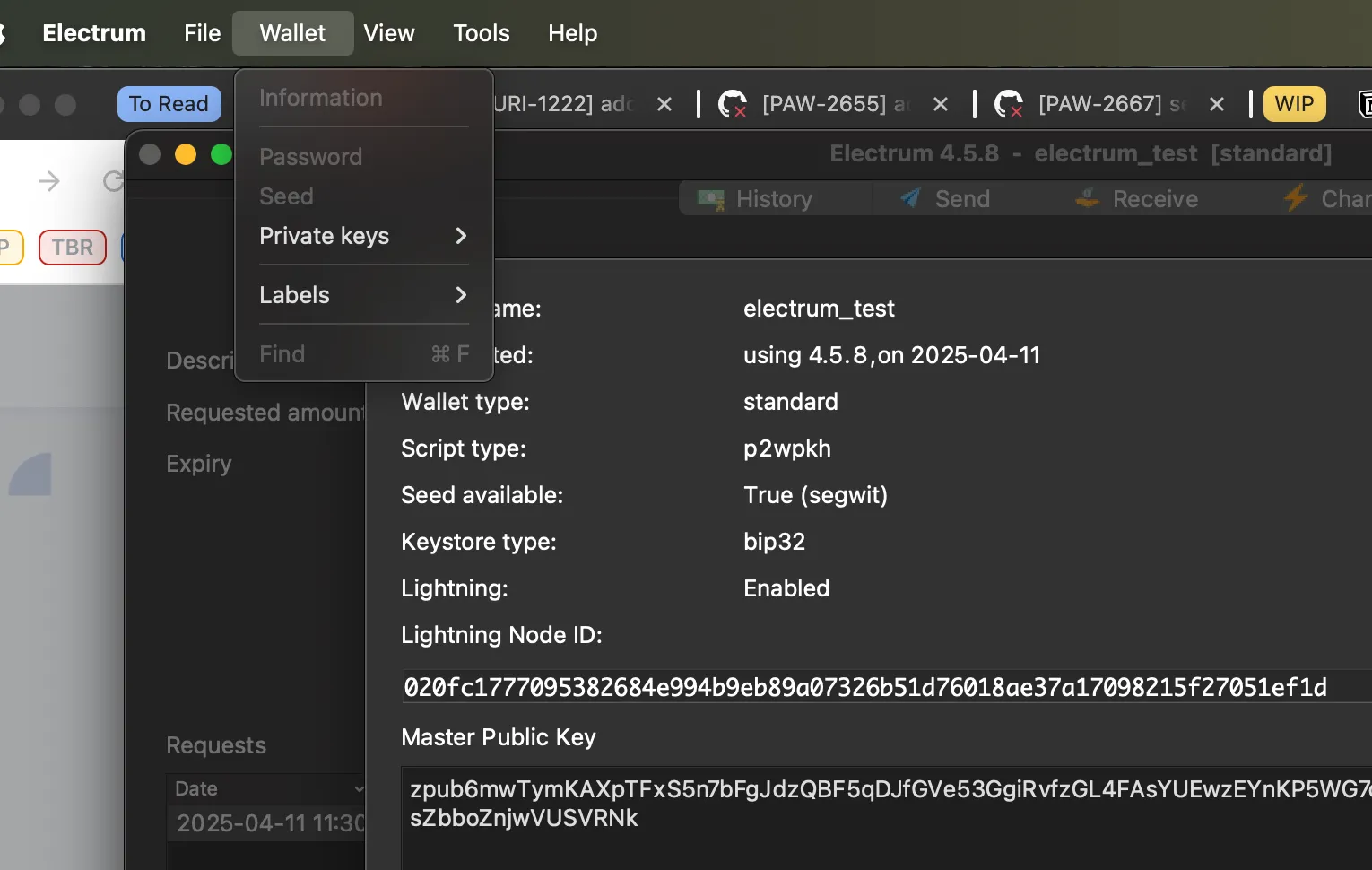Click the Requests heading
The height and width of the screenshot is (870, 1372).
(x=216, y=745)
